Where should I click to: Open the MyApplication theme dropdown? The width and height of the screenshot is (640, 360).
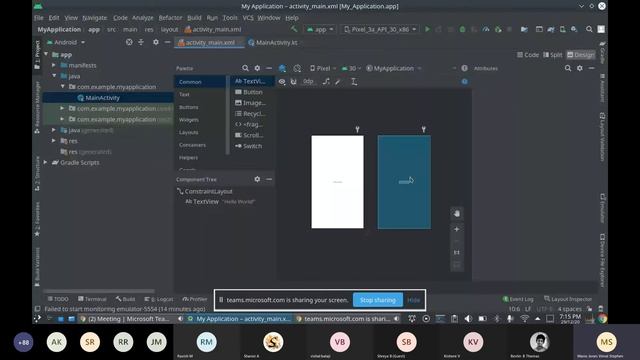point(393,68)
